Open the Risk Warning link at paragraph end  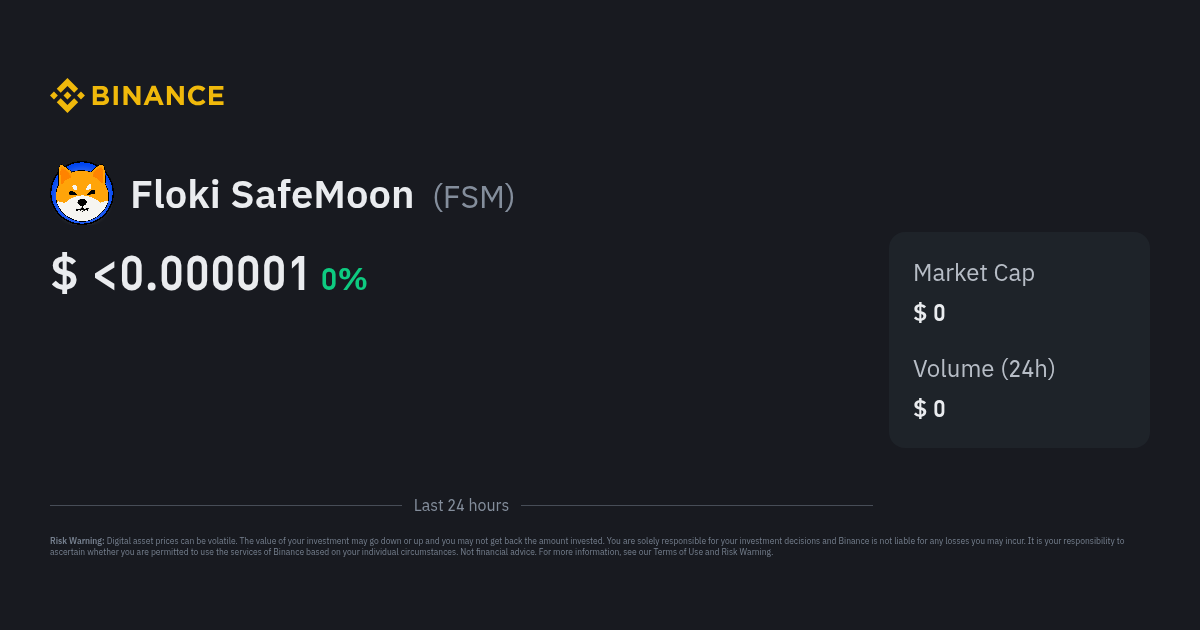[x=746, y=552]
